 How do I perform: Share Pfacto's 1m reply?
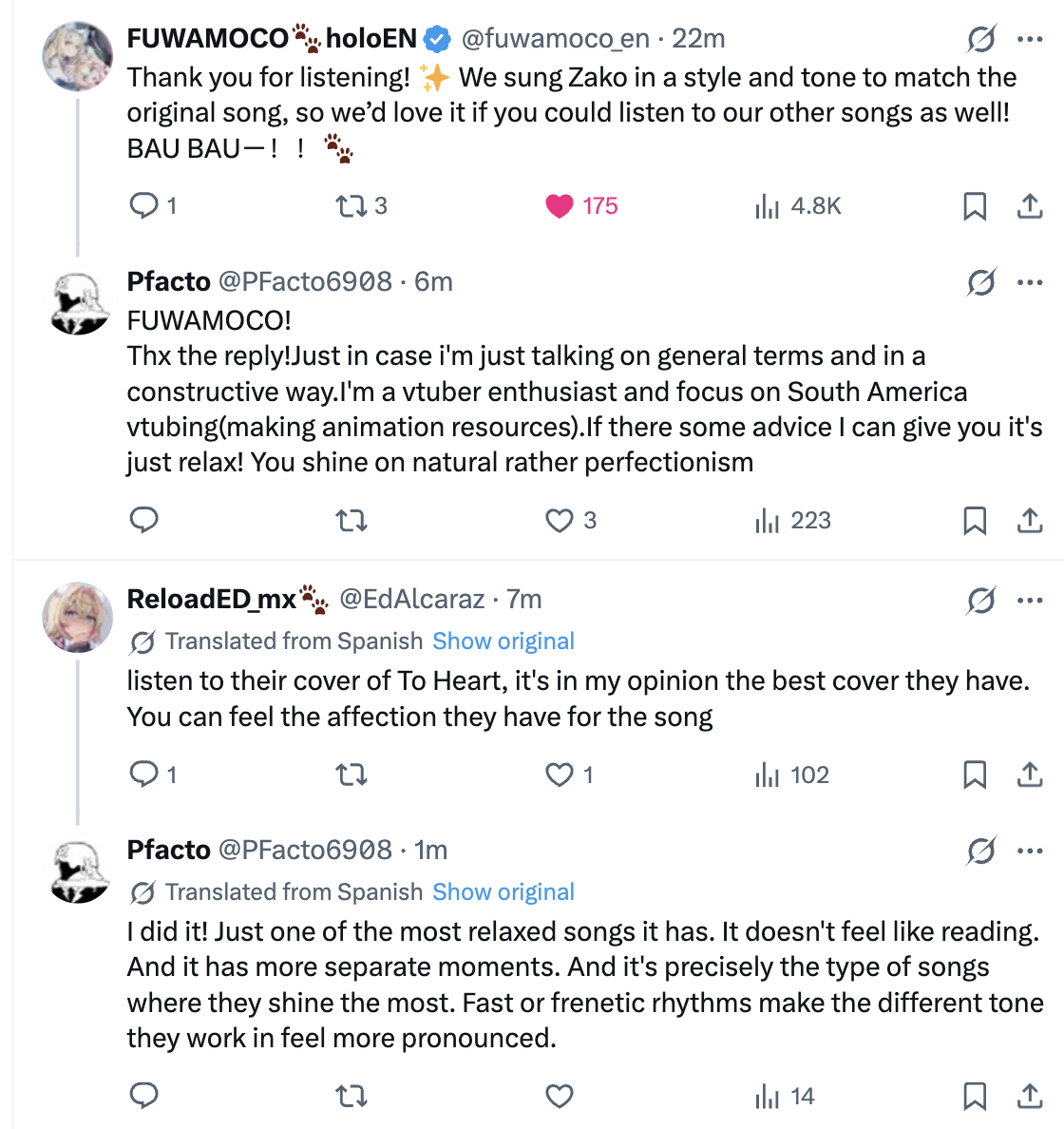[1030, 1097]
